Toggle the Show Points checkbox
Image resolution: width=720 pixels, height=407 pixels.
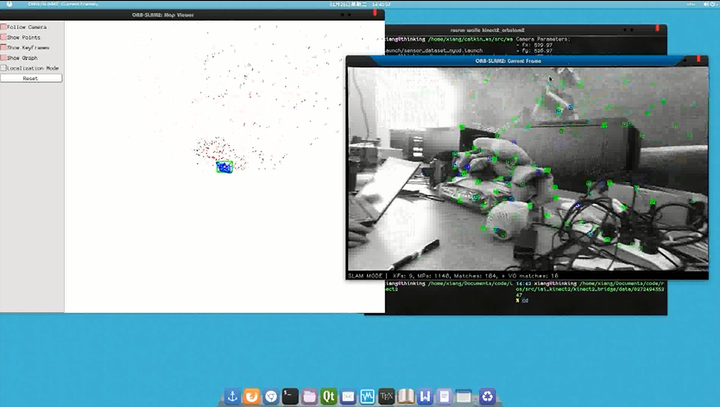click(3, 37)
